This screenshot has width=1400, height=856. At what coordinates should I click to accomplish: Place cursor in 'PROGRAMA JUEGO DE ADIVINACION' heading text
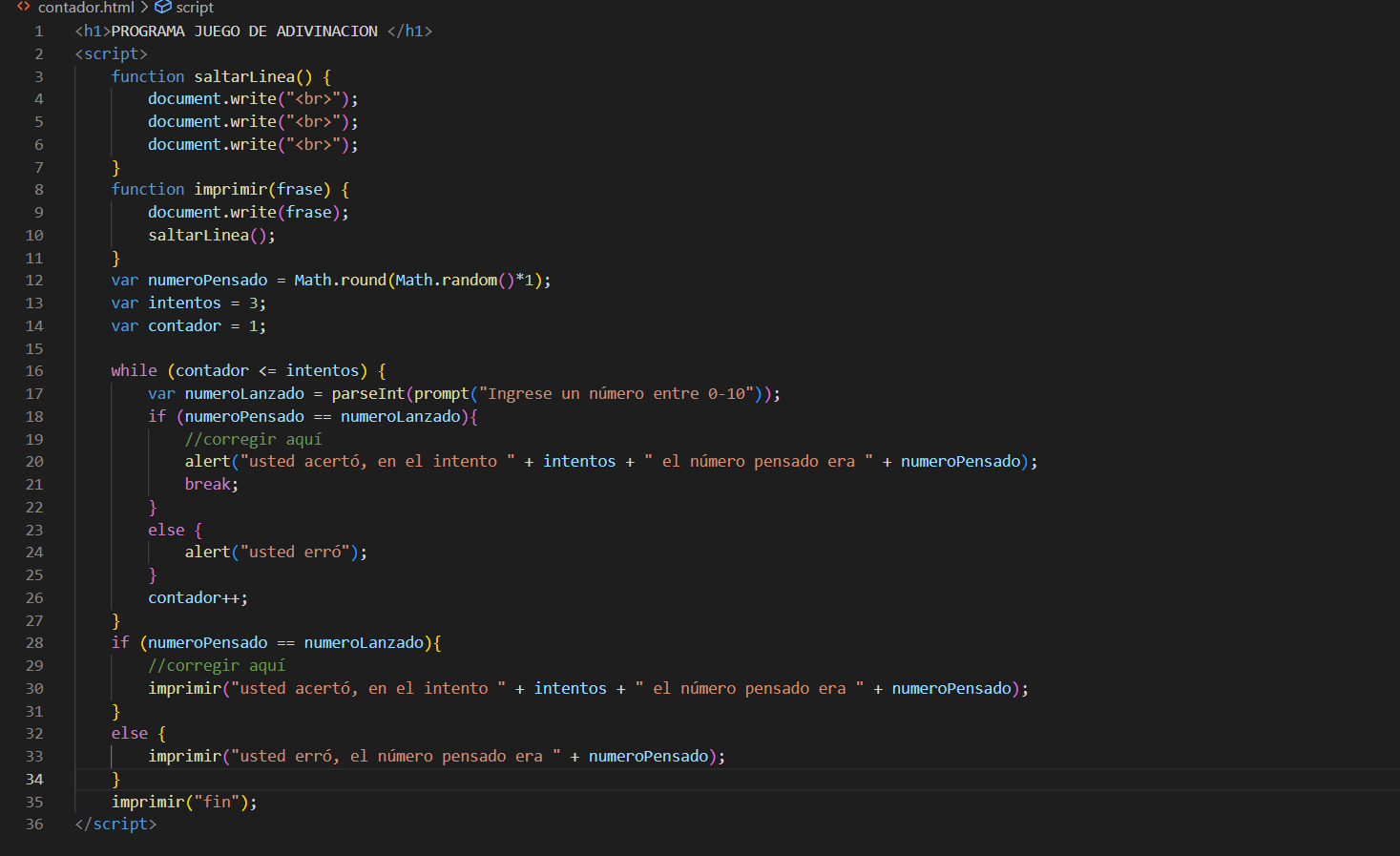point(244,31)
